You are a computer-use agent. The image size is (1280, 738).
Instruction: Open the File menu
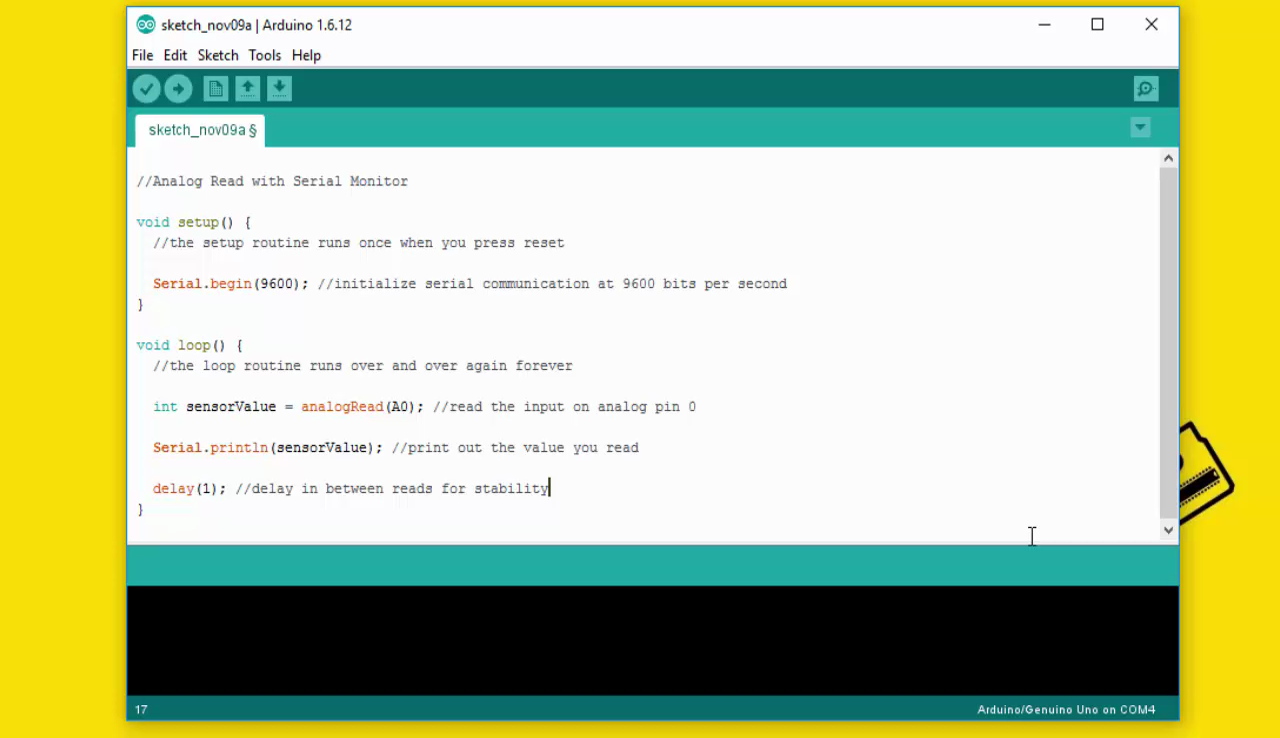click(143, 55)
